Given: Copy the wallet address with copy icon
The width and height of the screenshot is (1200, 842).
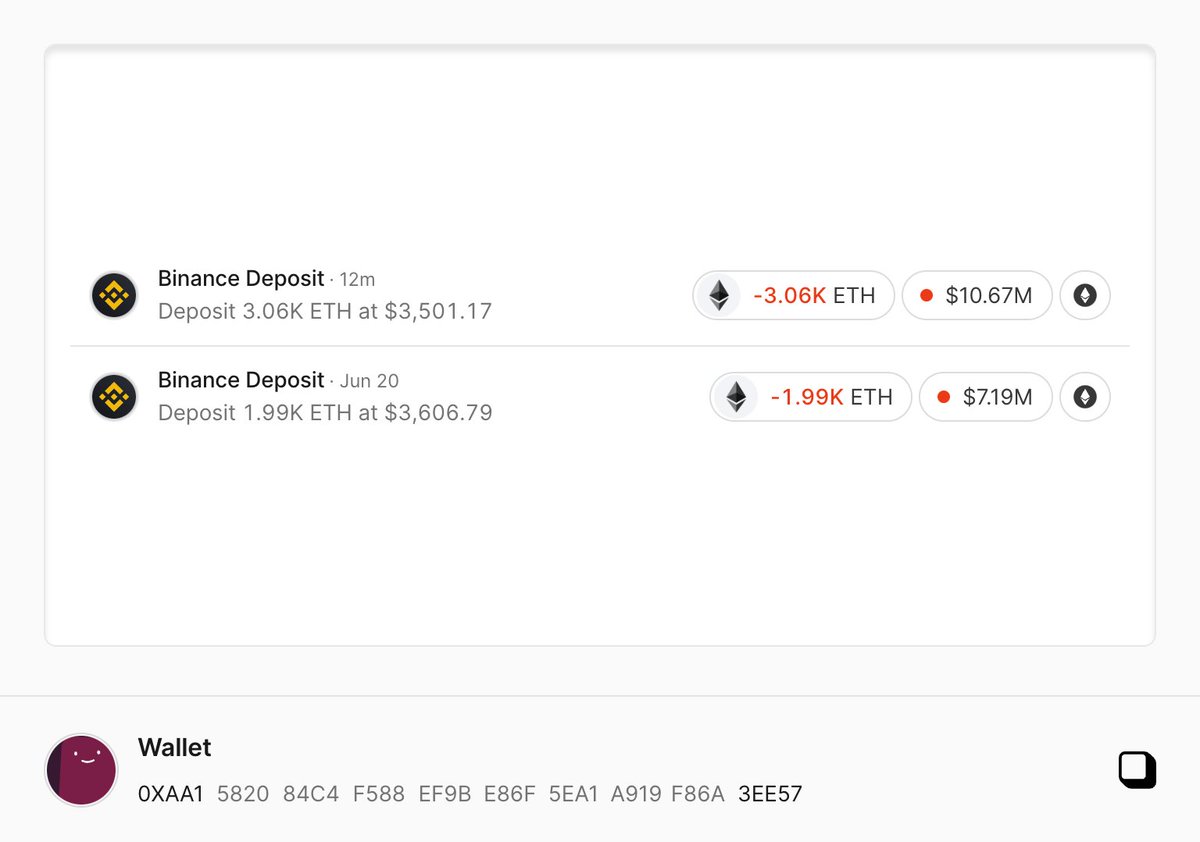Looking at the screenshot, I should tap(1137, 770).
